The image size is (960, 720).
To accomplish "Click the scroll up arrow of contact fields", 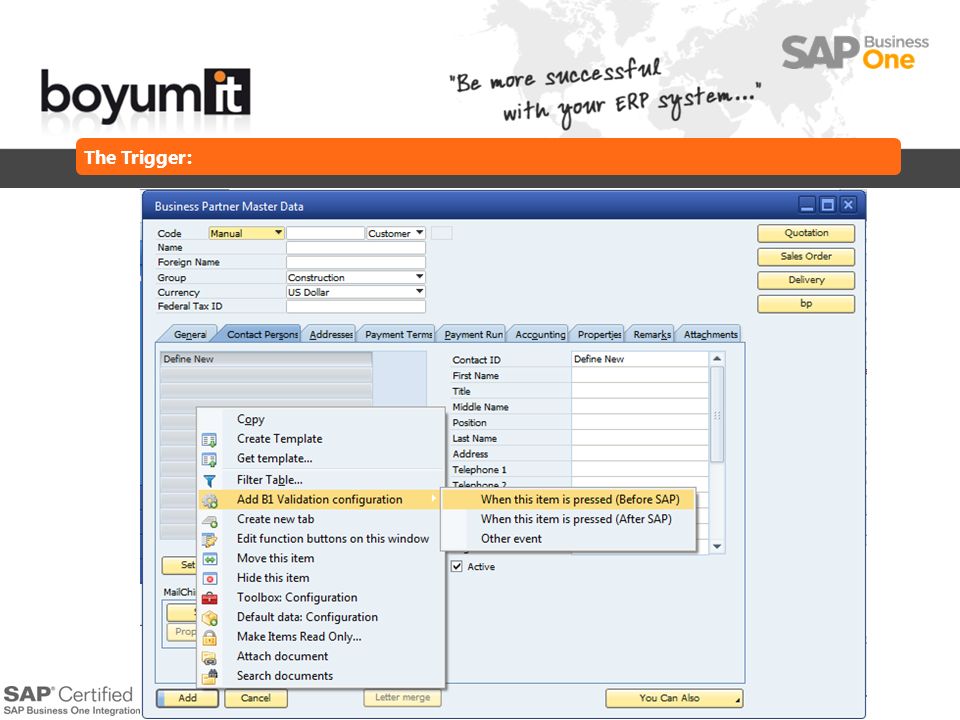I will click(717, 359).
